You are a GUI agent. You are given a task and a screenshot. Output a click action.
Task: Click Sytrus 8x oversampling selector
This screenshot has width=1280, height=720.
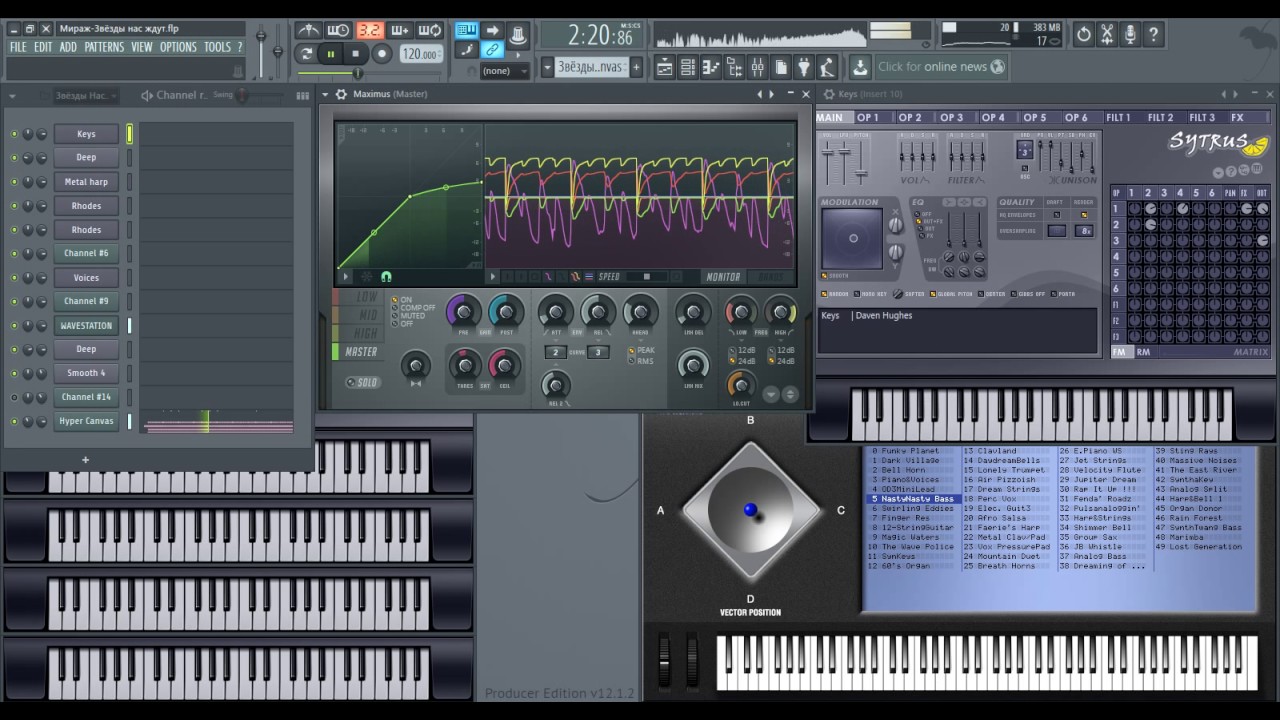click(x=1084, y=231)
